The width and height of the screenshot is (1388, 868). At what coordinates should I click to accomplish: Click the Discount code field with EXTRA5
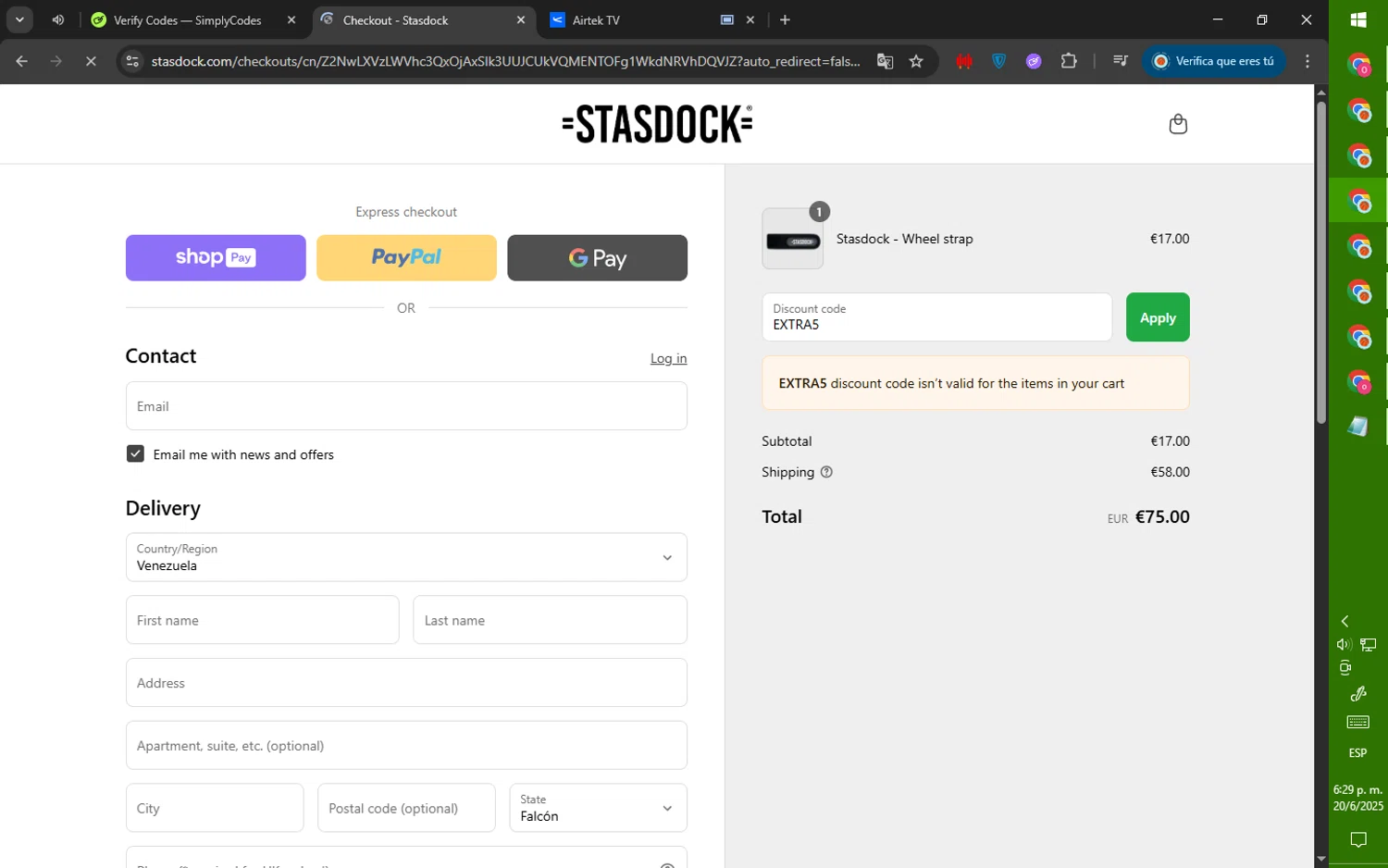936,317
